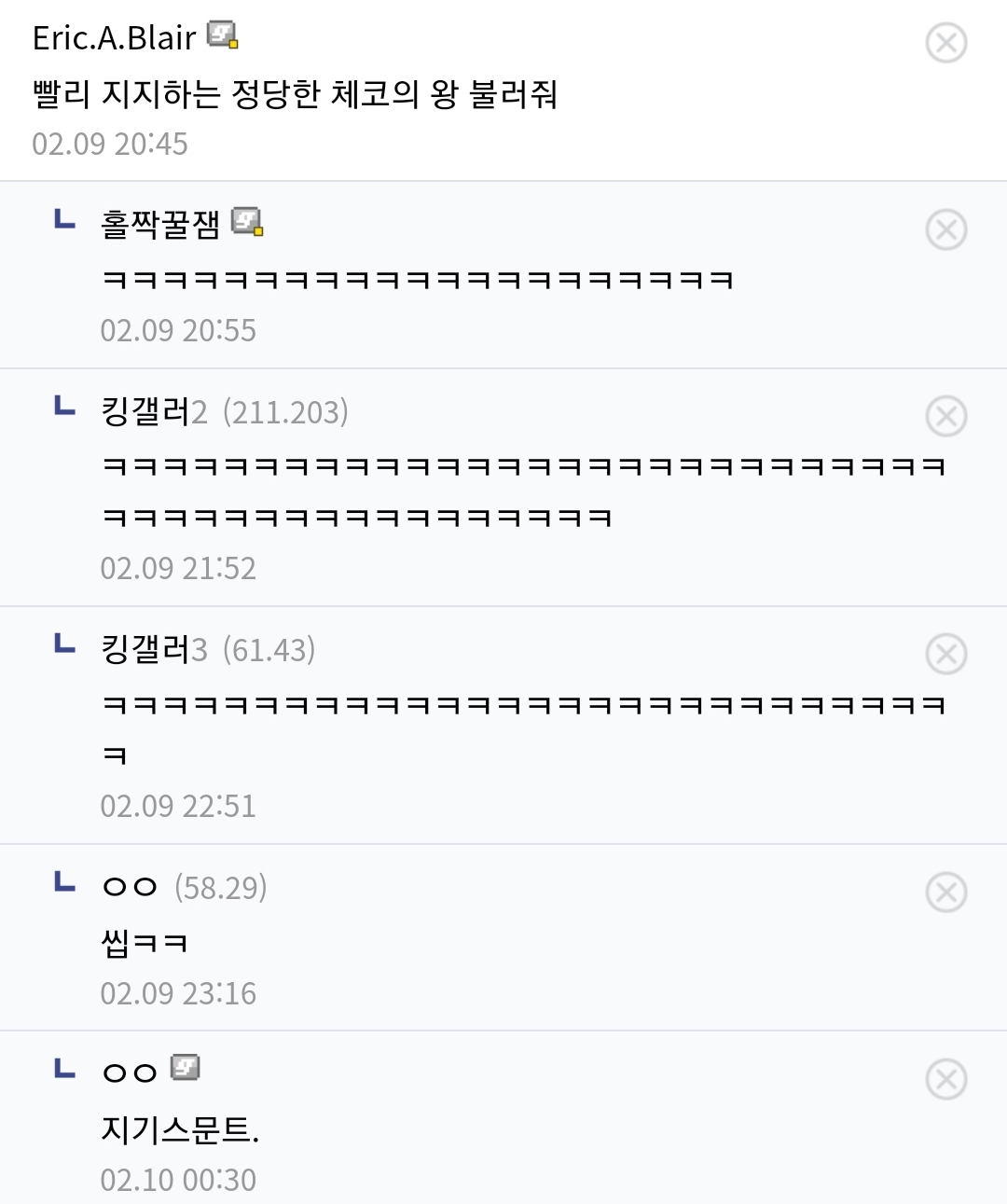Tap the reply text 지기스문트.
The height and width of the screenshot is (1204, 1007).
pos(180,1130)
